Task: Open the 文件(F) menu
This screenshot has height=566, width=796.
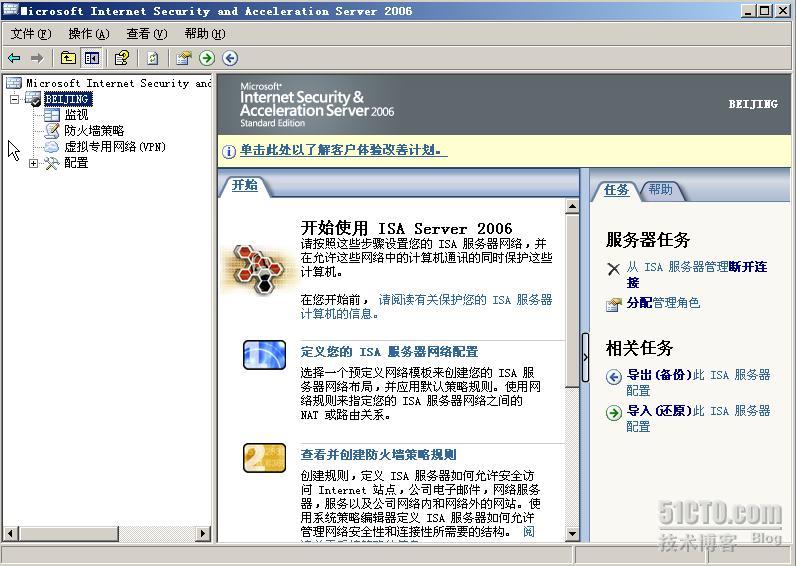Action: coord(31,34)
